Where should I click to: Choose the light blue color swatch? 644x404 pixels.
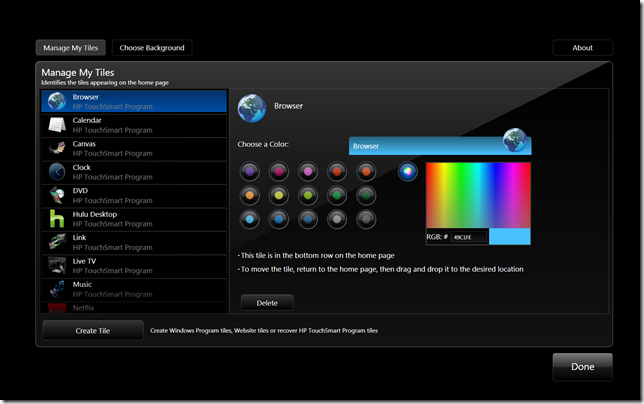coord(250,219)
